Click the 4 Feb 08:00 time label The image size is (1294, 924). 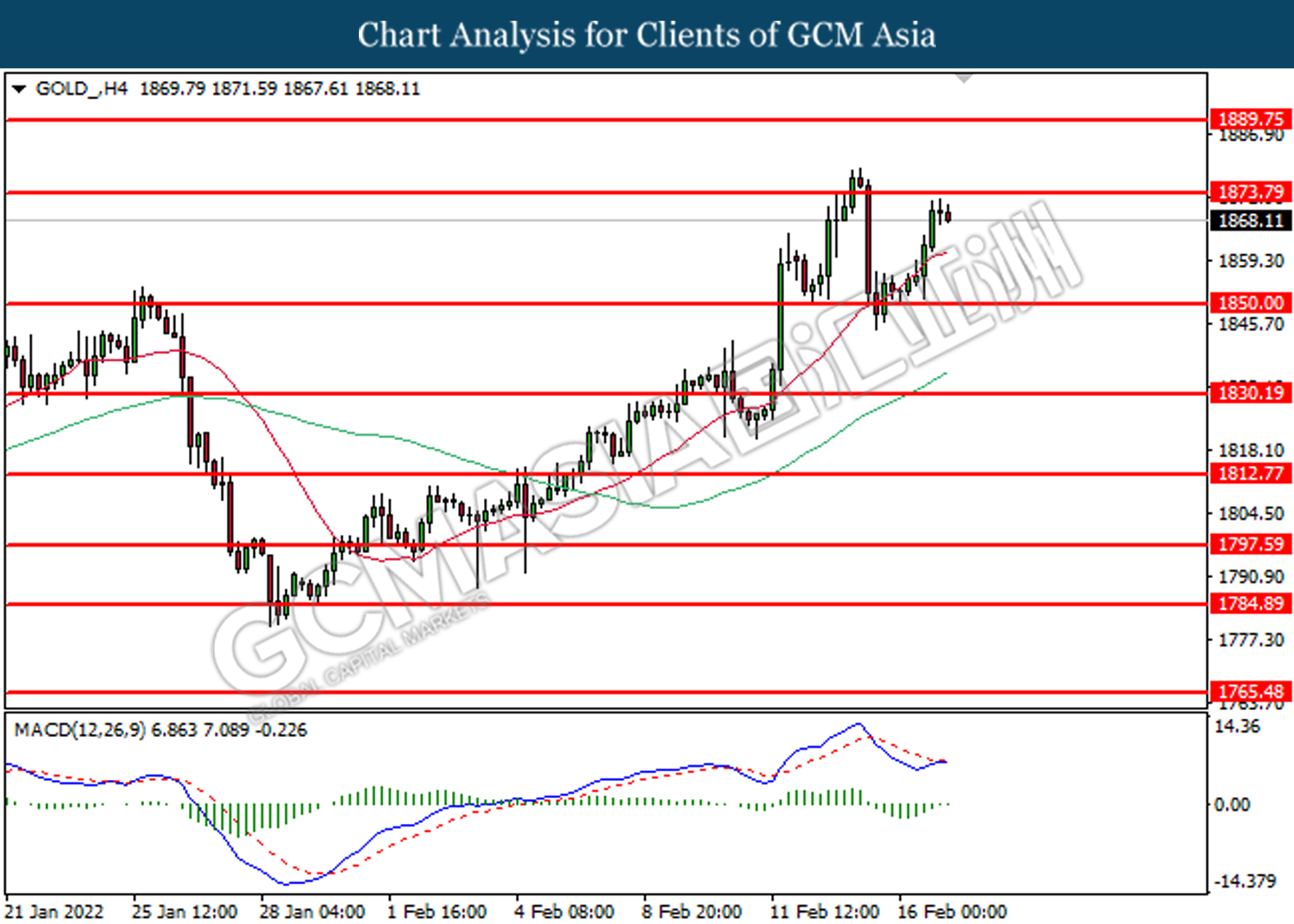(x=564, y=912)
